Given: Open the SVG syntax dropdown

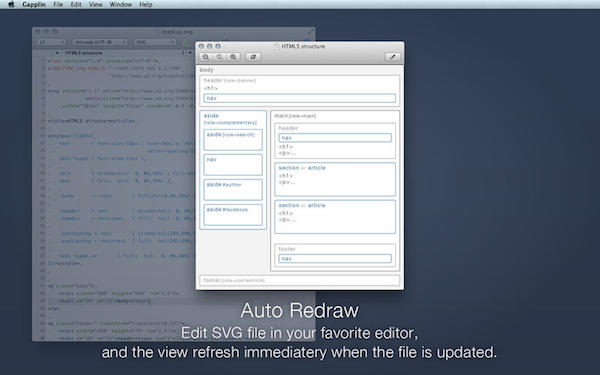Looking at the screenshot, I should pos(155,42).
